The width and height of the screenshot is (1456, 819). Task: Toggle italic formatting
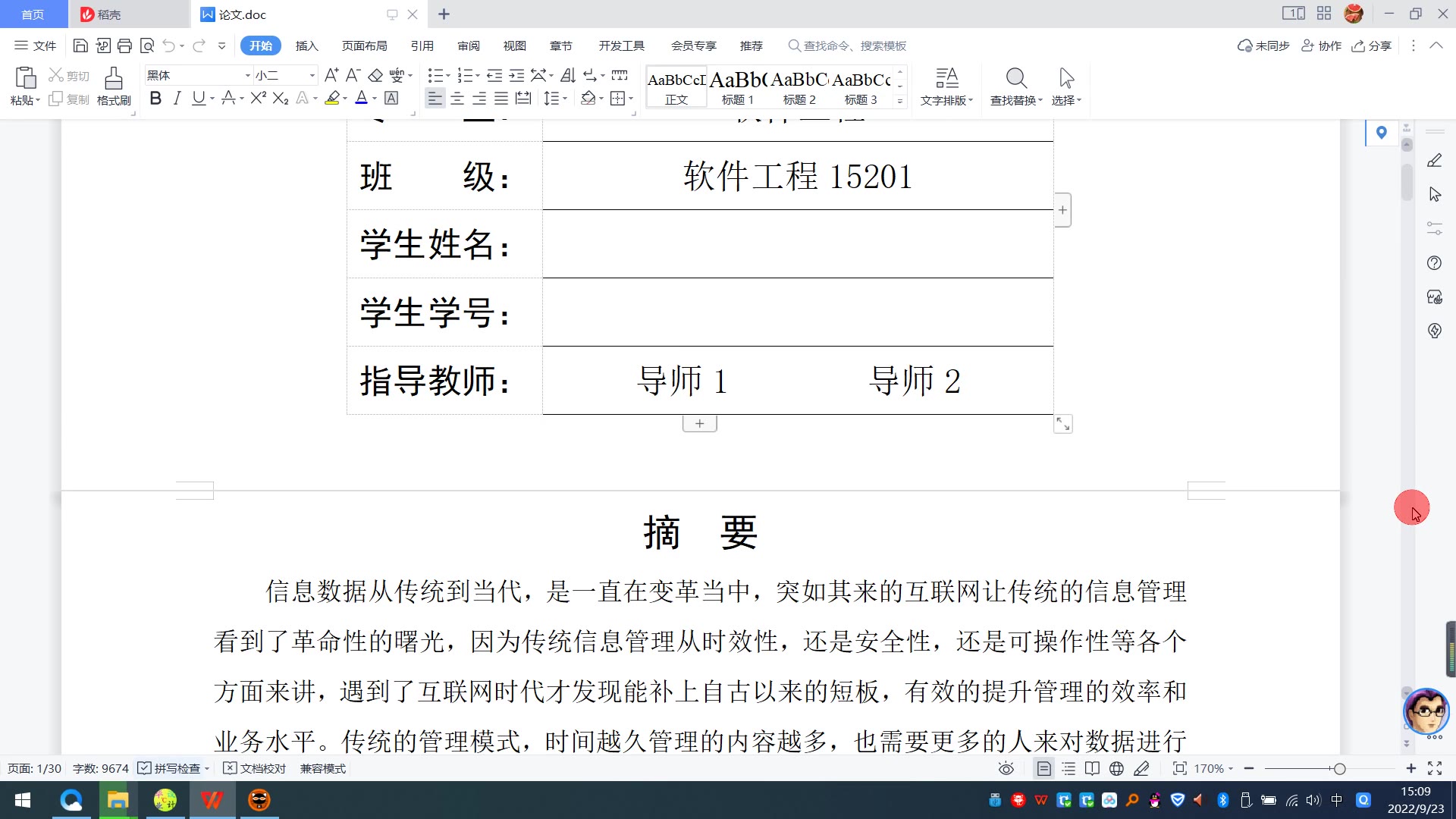(177, 98)
